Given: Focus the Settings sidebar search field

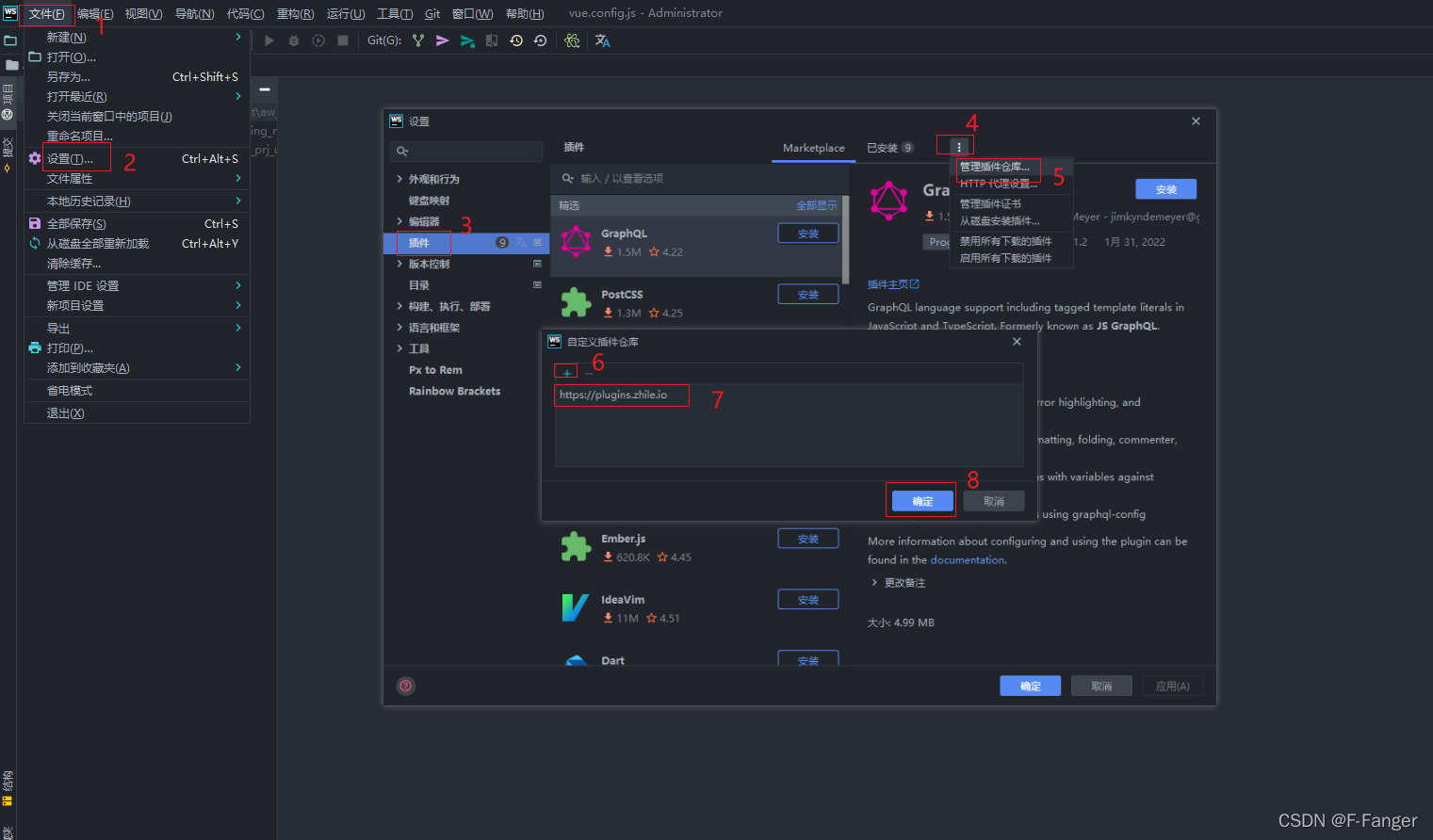Looking at the screenshot, I should [466, 151].
